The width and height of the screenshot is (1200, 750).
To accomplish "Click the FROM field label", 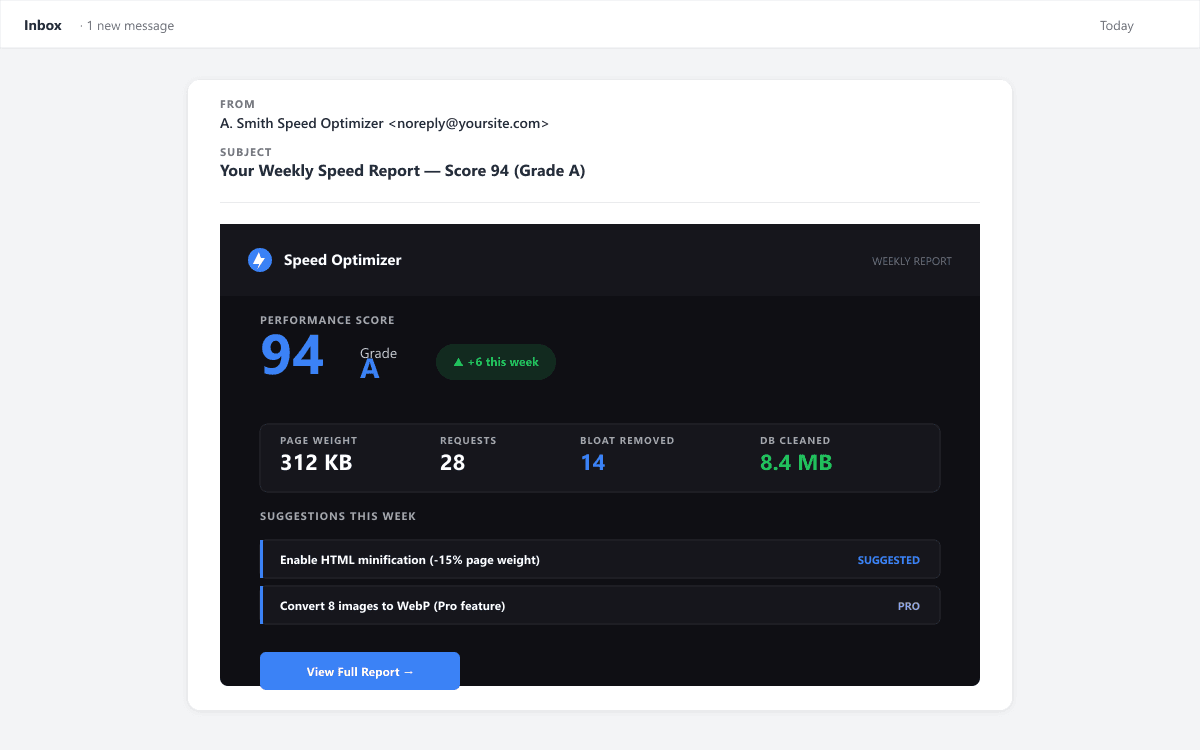I will [x=238, y=104].
